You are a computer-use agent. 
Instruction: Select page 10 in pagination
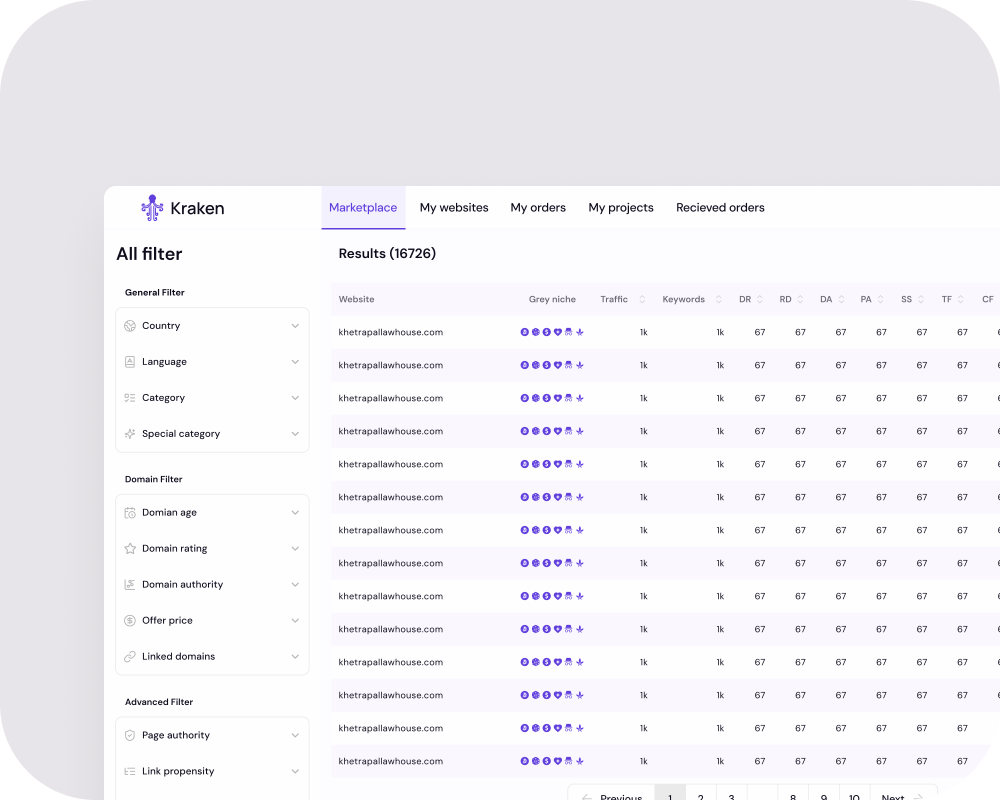pos(855,794)
